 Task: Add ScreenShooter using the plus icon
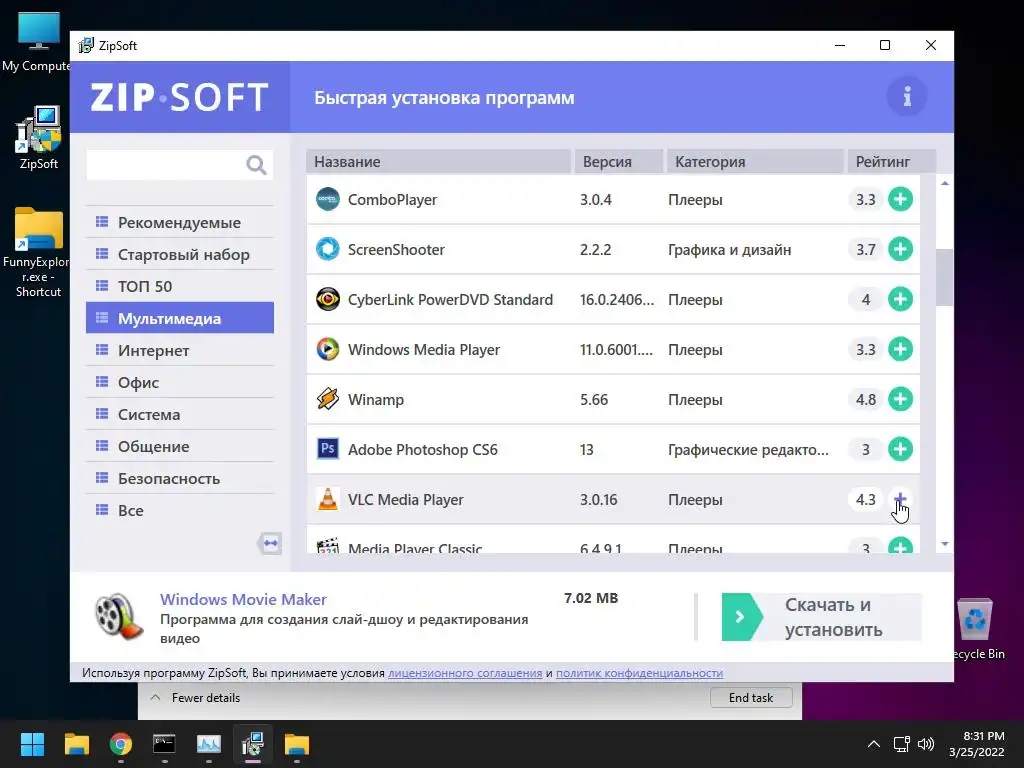click(900, 249)
